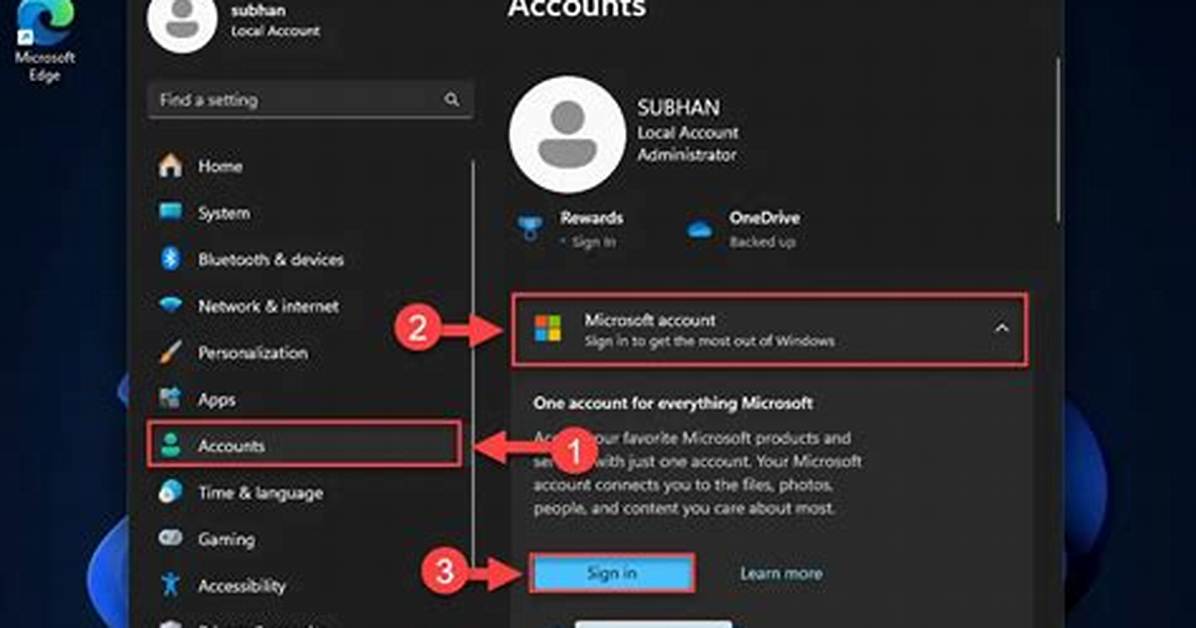Click the Find a setting search box

point(310,99)
